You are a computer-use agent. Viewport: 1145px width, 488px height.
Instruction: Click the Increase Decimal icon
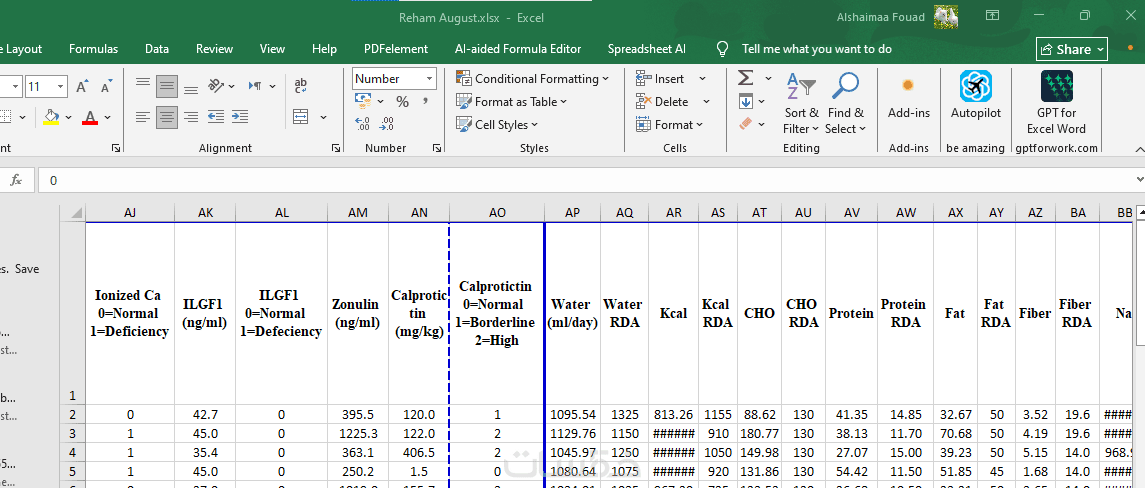[x=363, y=124]
